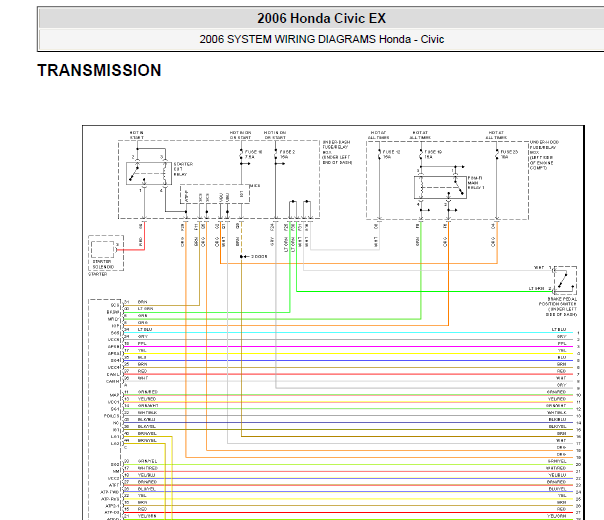Click the FUSE 23 label
The height and width of the screenshot is (520, 604).
pos(509,154)
